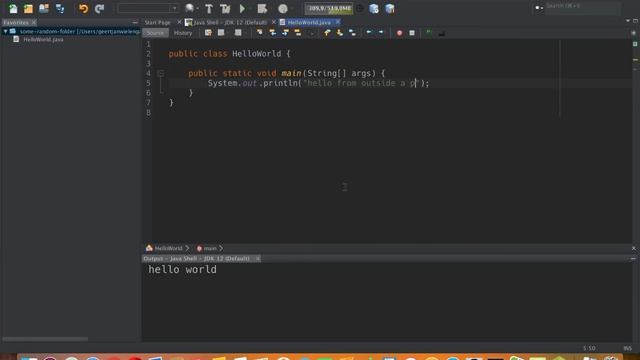Click main in the breadcrumb bar
The width and height of the screenshot is (640, 360).
coord(210,248)
